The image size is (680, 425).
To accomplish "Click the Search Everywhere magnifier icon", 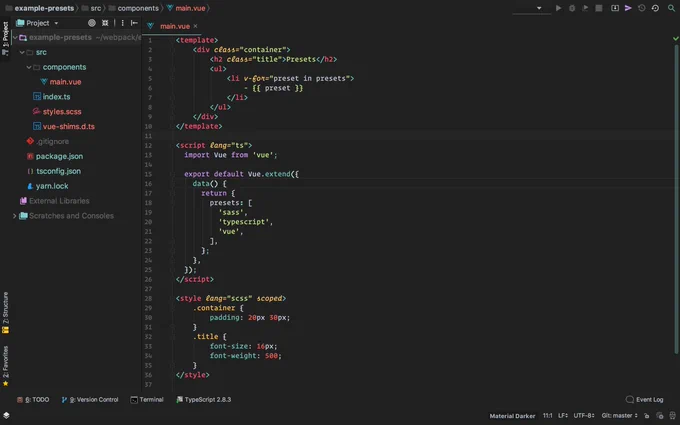I will coord(671,8).
